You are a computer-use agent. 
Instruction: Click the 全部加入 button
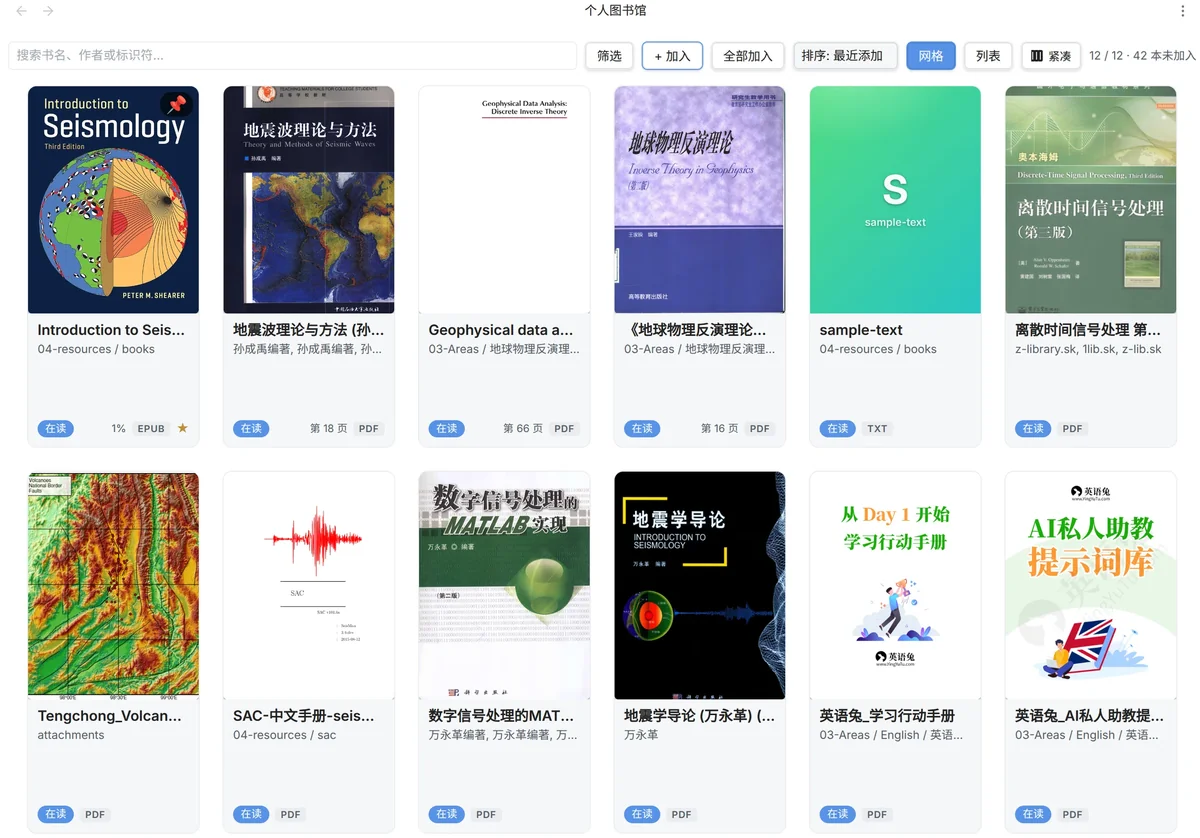point(747,56)
